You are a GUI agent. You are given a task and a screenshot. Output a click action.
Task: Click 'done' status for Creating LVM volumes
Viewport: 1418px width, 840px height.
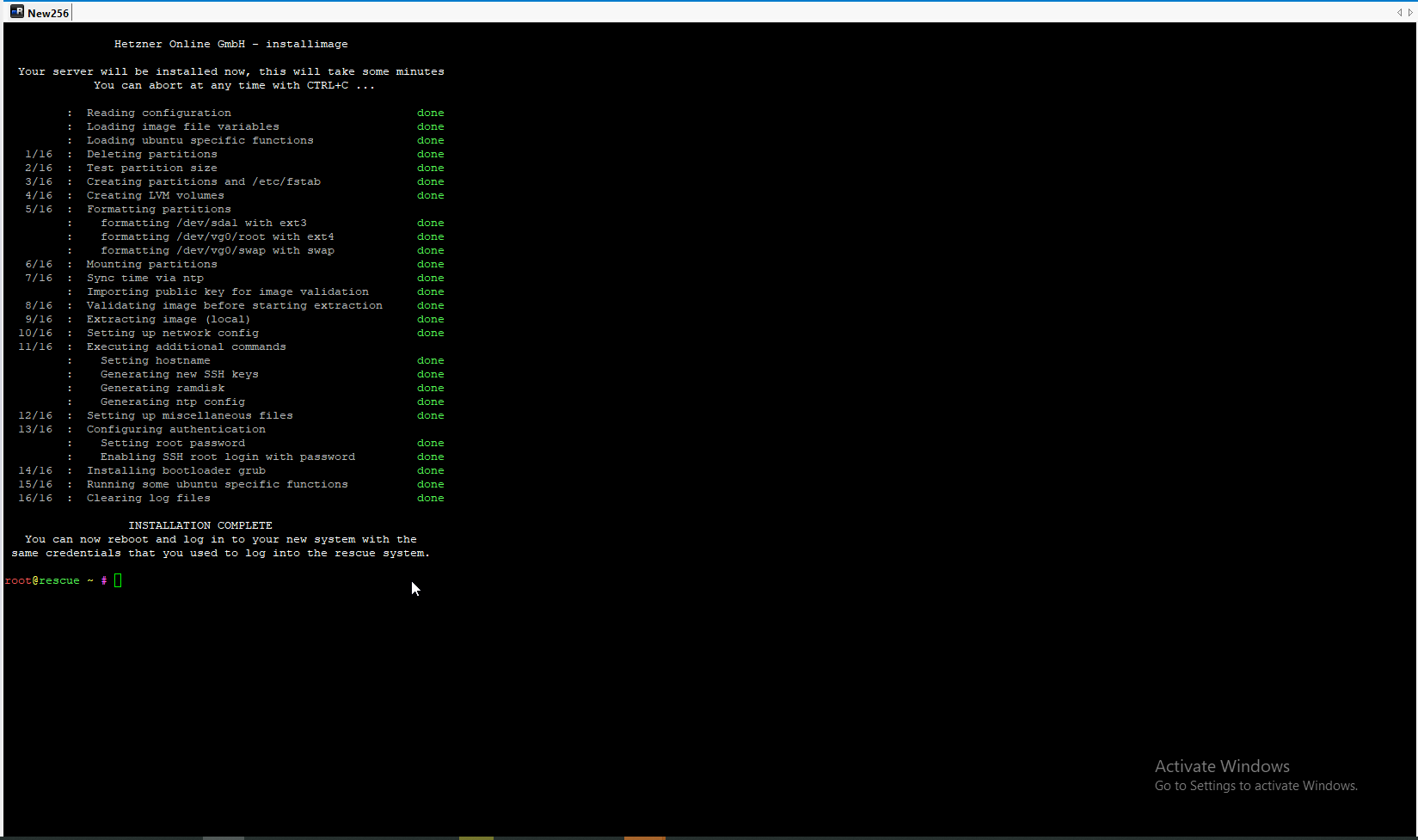pos(431,195)
